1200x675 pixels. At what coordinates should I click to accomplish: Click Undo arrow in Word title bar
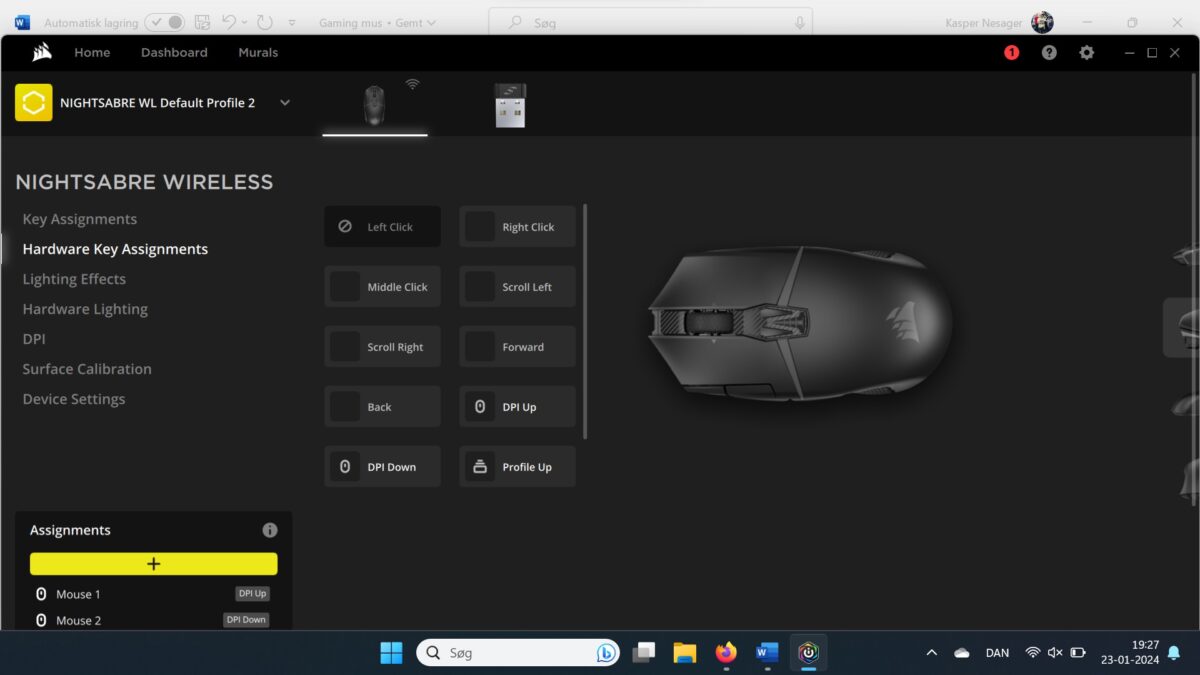point(229,22)
